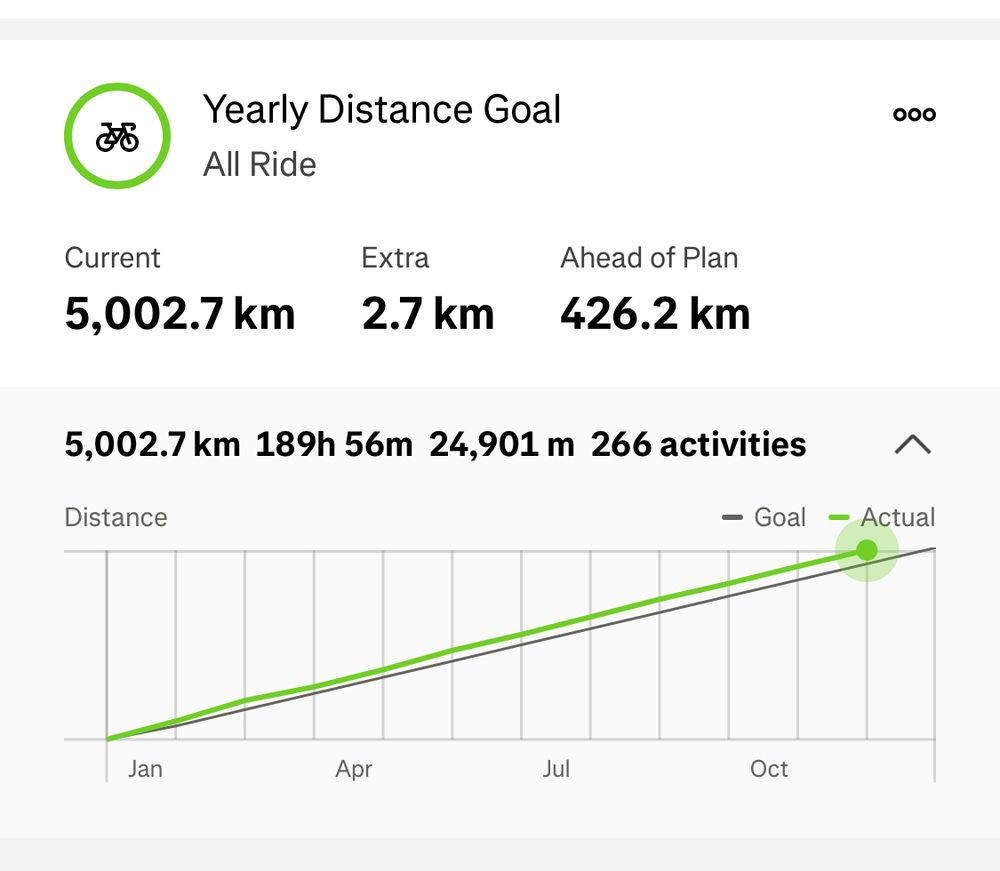Open the Yearly Distance Goal title
Image resolution: width=1000 pixels, height=871 pixels.
382,110
